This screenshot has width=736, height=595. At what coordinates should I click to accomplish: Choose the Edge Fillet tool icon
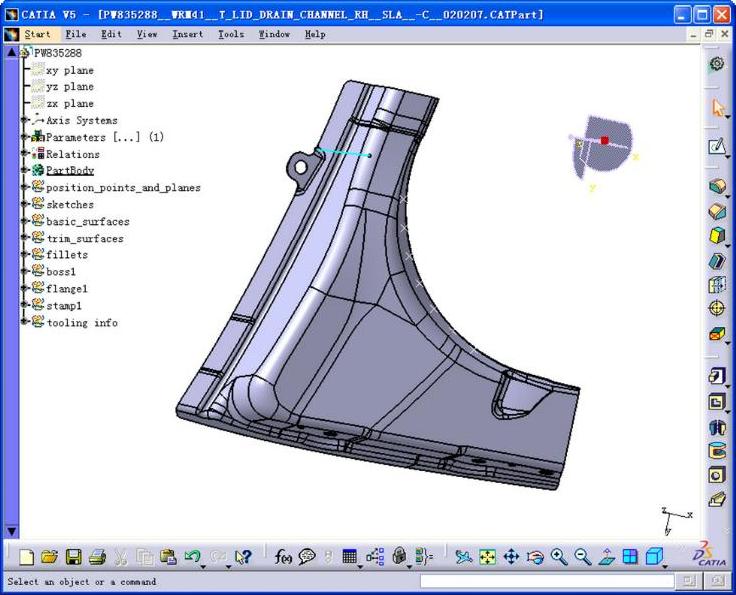pos(717,376)
